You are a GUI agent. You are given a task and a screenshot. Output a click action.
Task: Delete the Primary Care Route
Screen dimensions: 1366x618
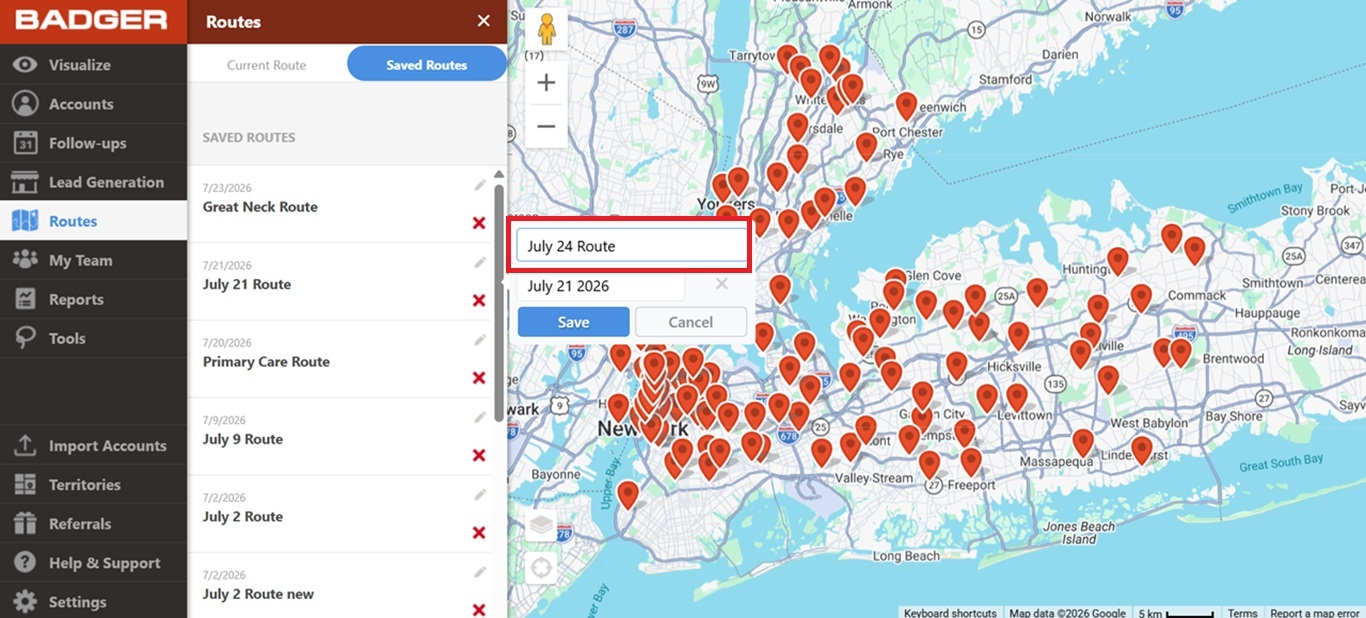[x=479, y=378]
